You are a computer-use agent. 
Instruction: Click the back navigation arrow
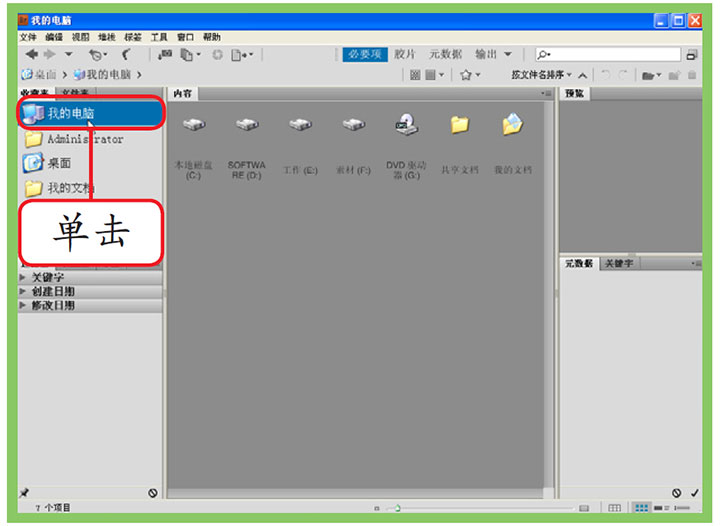point(32,54)
